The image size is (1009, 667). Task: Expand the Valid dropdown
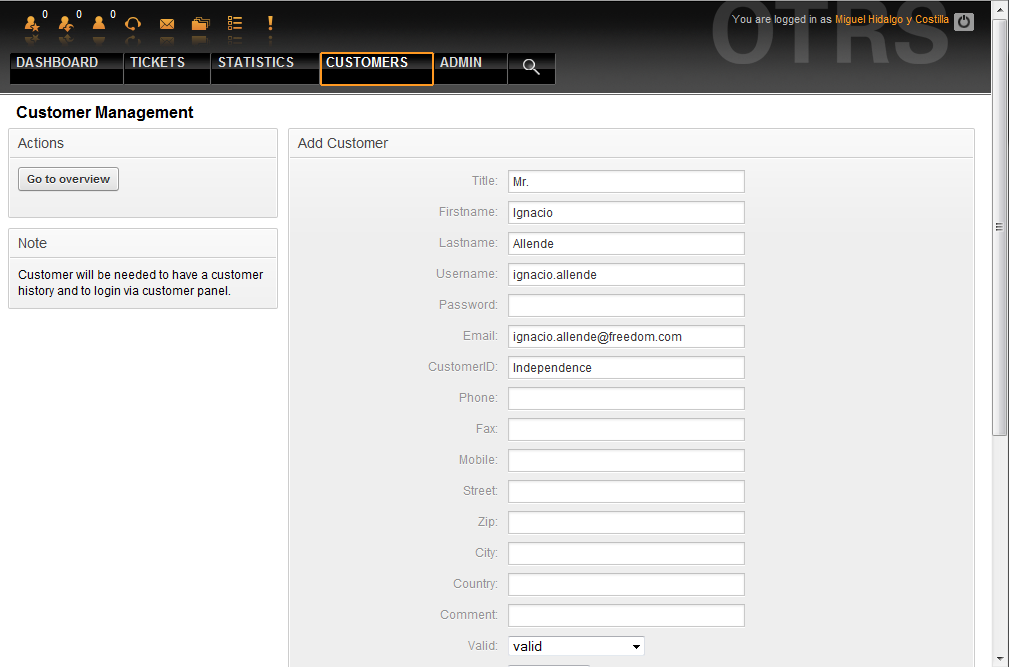576,646
